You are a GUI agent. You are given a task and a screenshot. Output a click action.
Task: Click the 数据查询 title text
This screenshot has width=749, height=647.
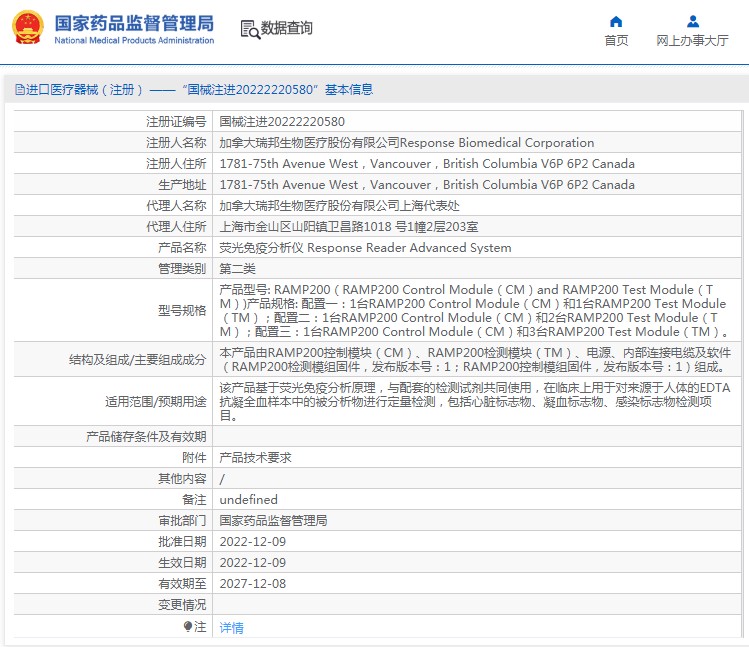pos(287,28)
